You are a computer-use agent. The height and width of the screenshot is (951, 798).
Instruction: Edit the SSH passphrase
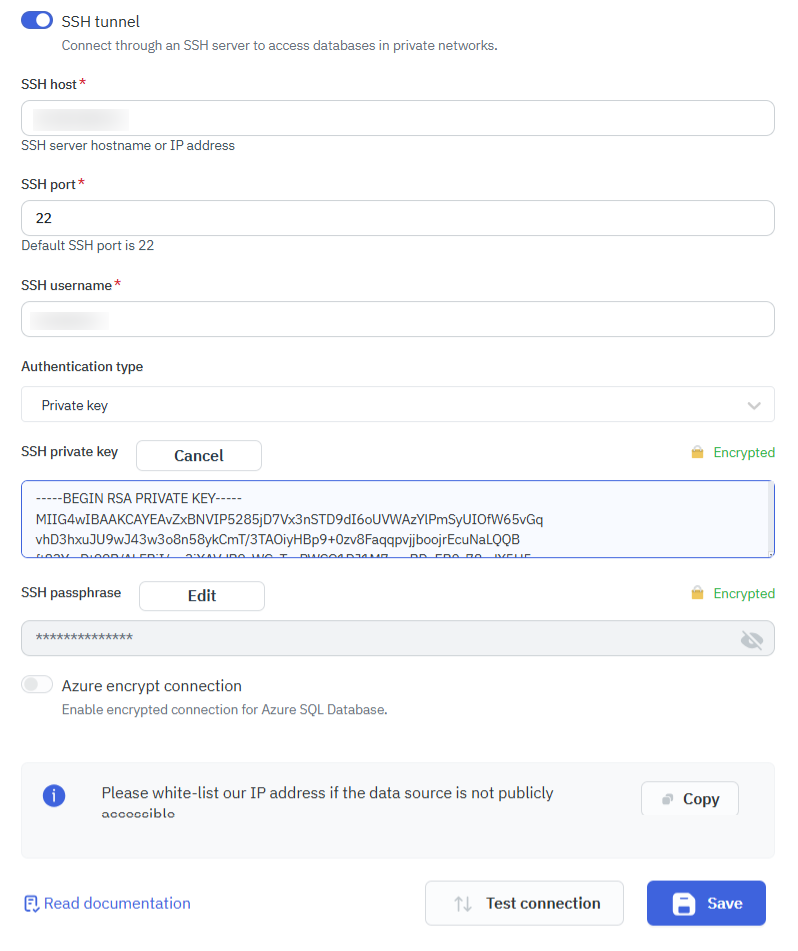pyautogui.click(x=201, y=595)
